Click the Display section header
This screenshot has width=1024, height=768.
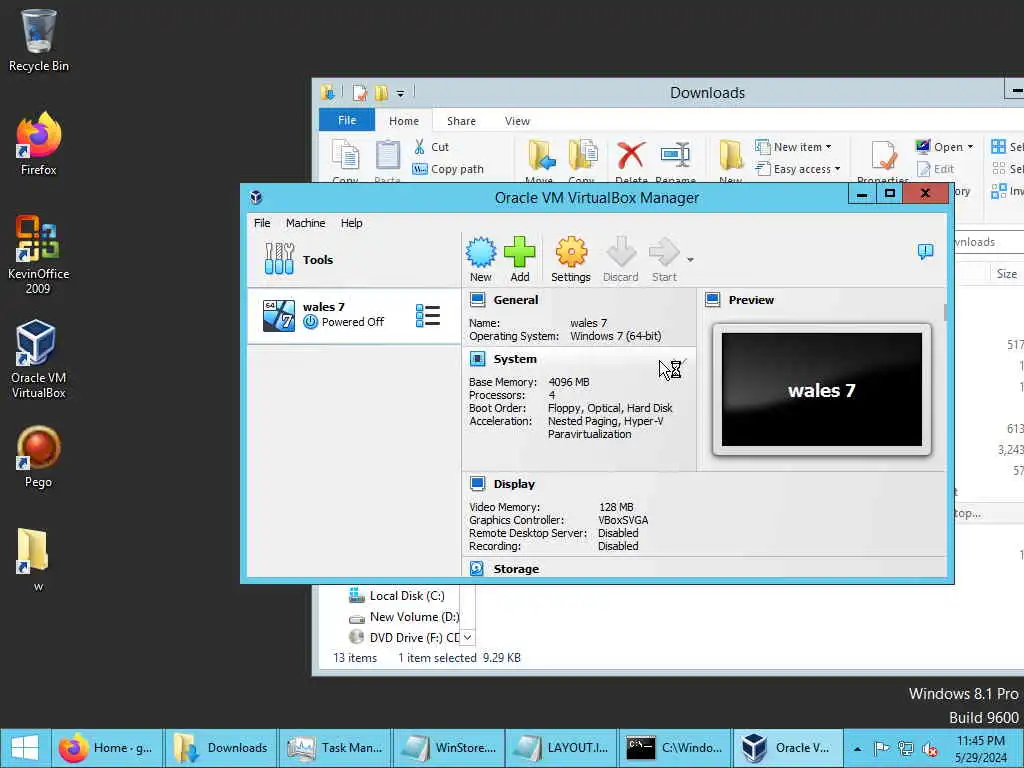coord(514,484)
